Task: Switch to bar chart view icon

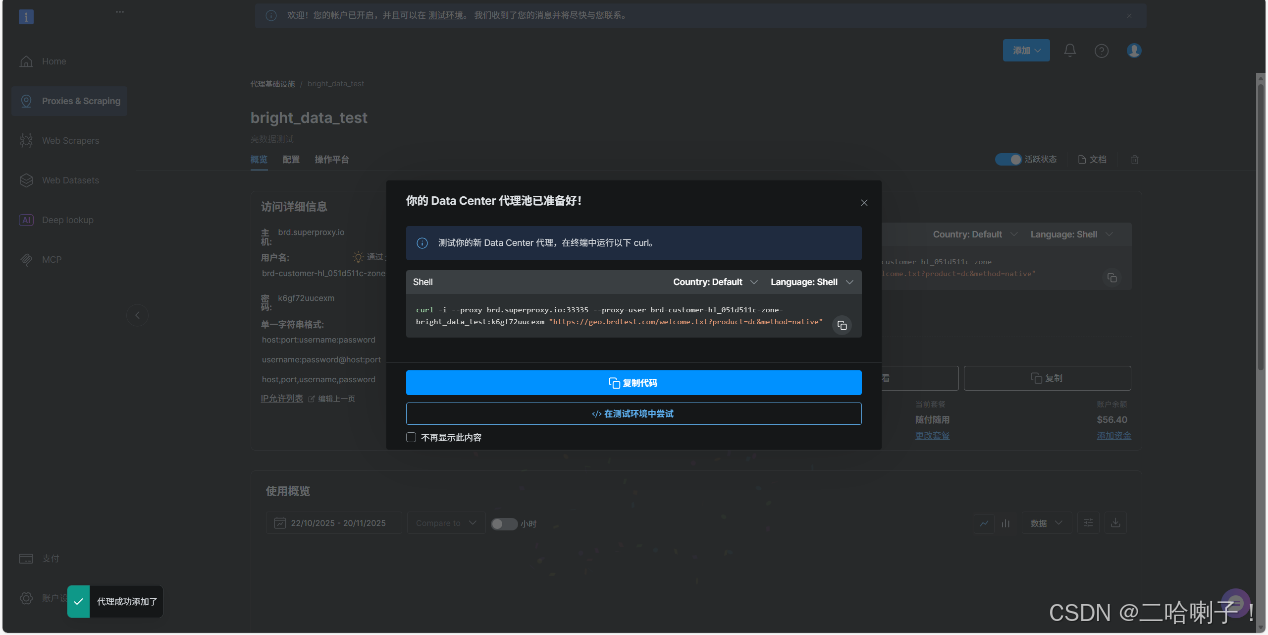Action: click(x=1006, y=523)
